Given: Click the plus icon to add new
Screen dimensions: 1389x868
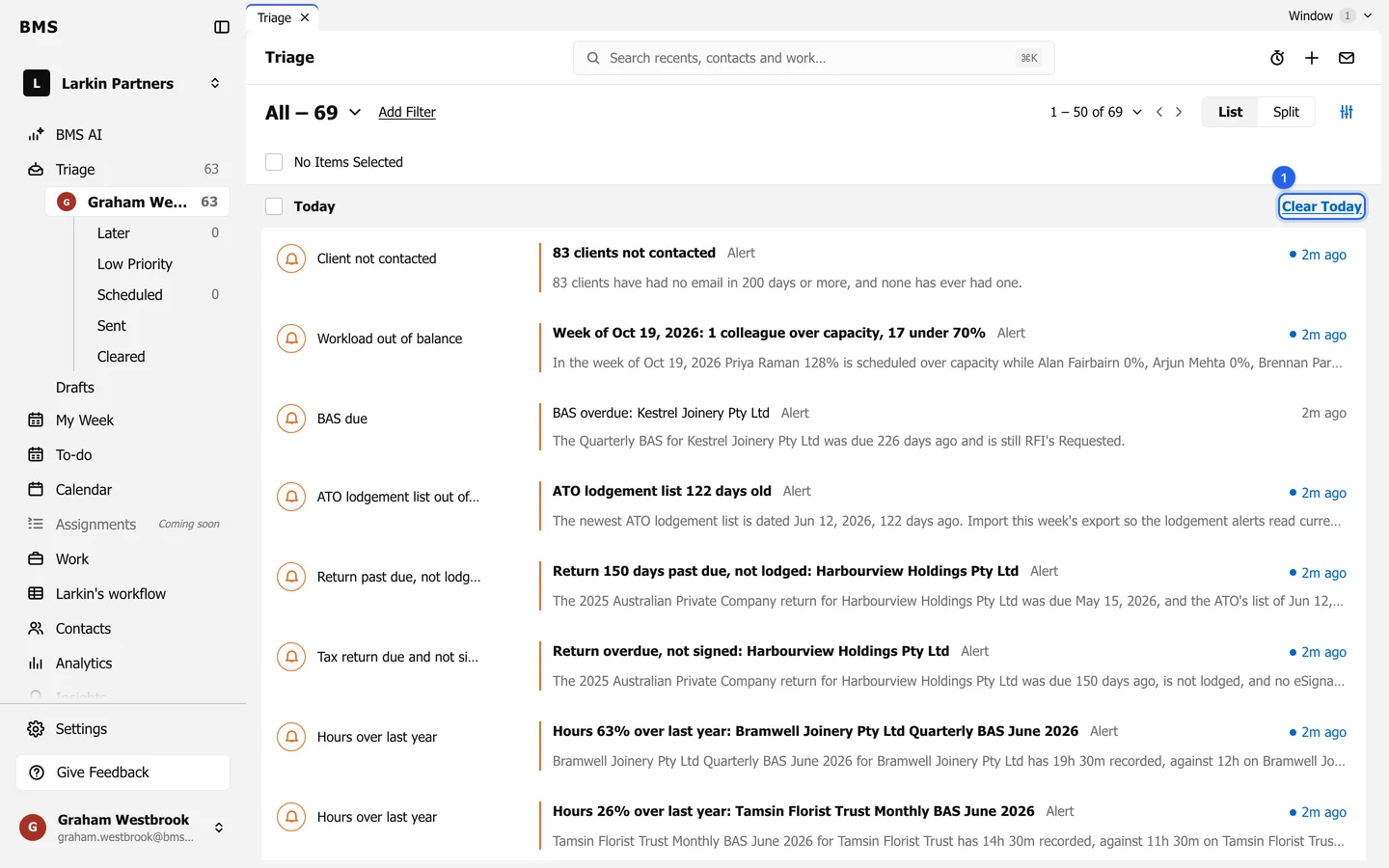Looking at the screenshot, I should [1312, 58].
